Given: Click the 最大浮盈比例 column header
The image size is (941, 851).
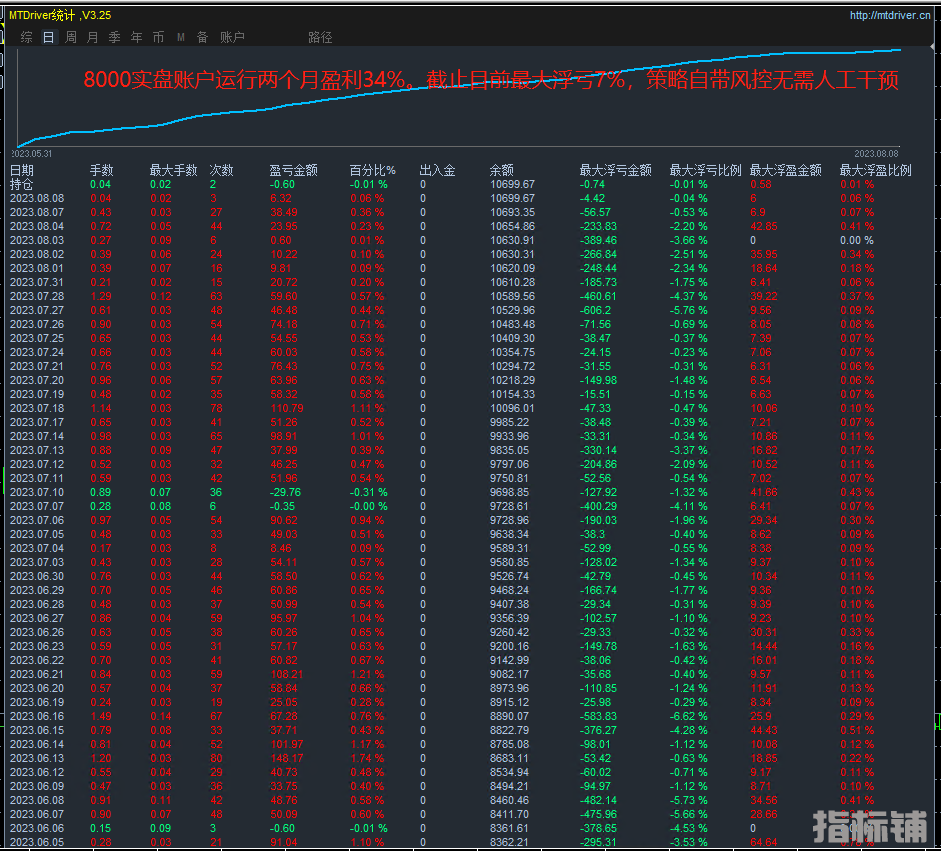Looking at the screenshot, I should point(876,170).
